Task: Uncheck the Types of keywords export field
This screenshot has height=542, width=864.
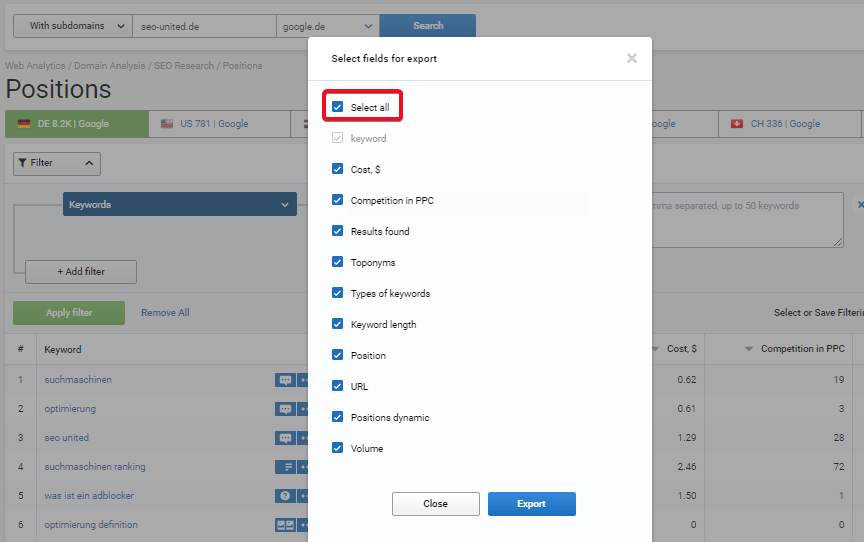Action: point(337,293)
